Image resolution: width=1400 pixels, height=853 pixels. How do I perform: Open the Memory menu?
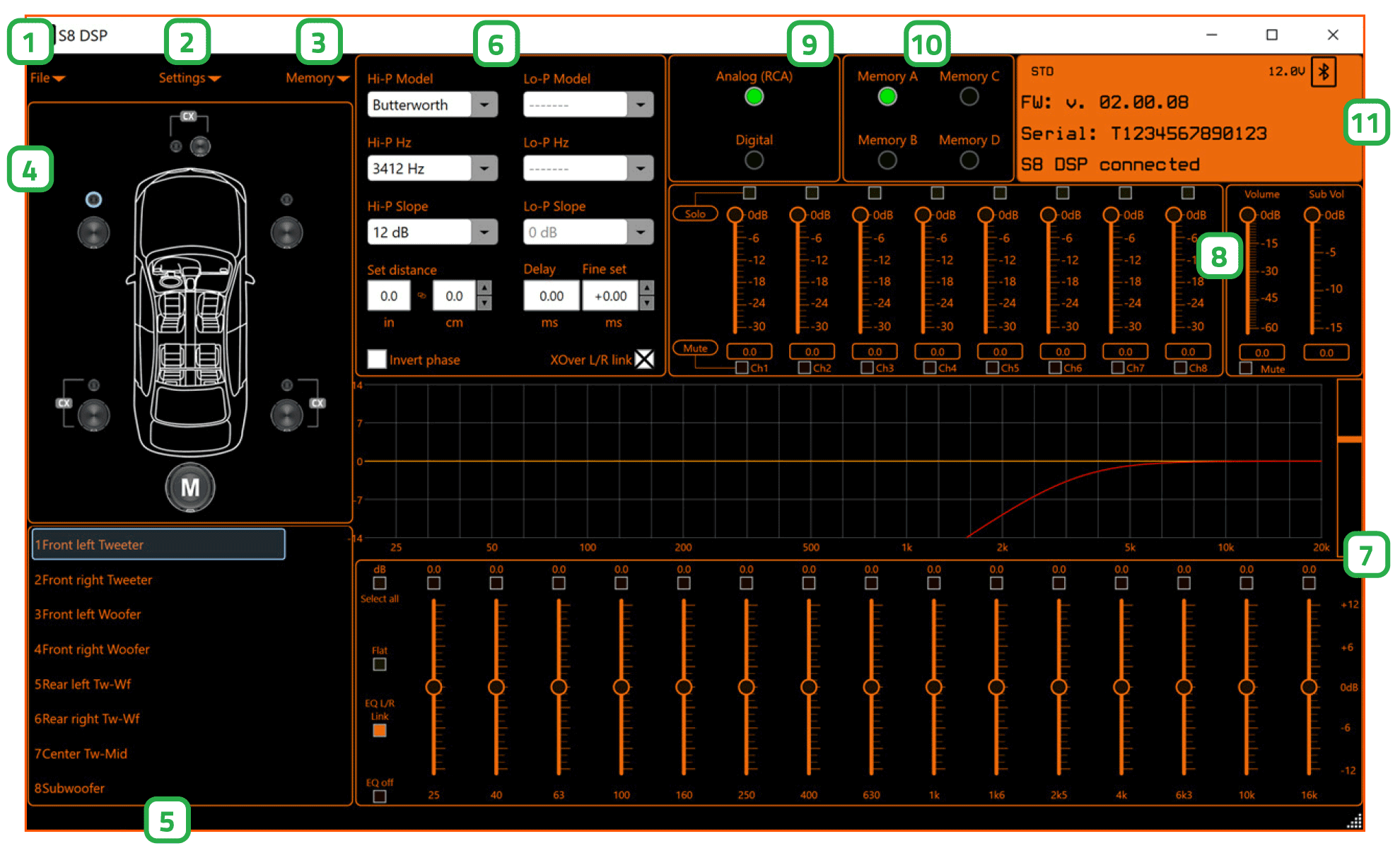(x=316, y=78)
